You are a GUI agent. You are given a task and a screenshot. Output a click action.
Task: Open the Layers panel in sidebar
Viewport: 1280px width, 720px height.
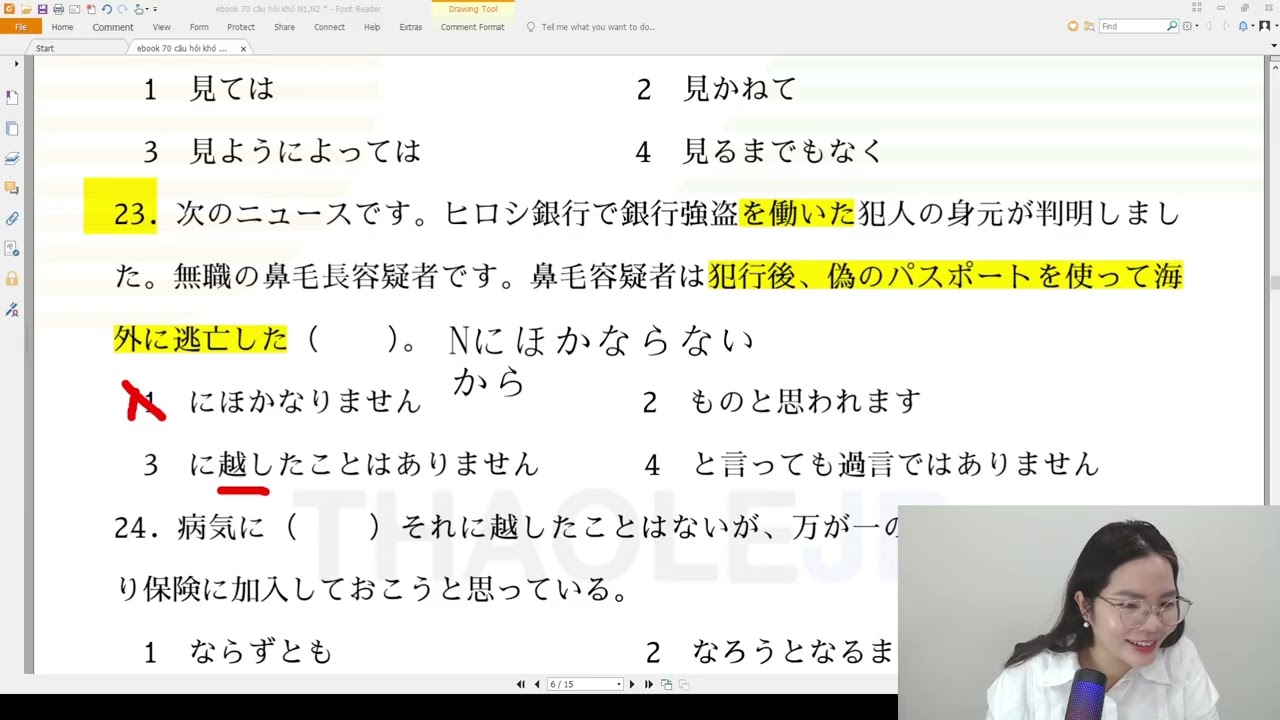12,158
